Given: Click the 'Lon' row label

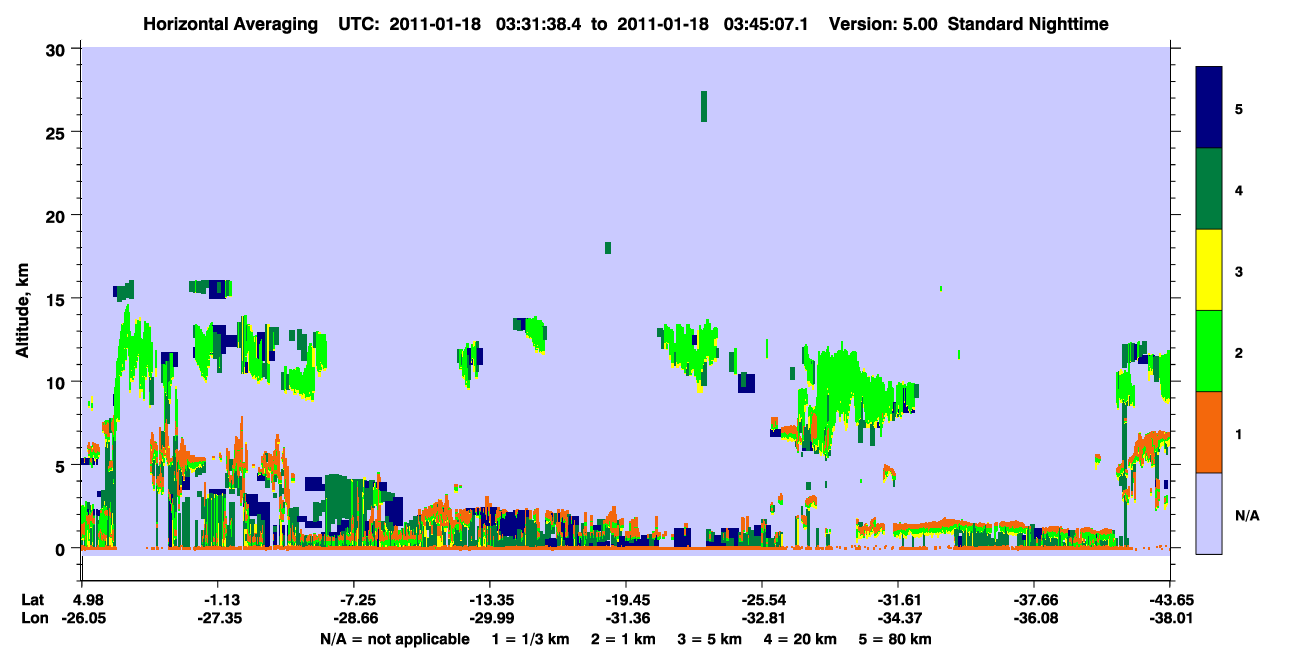Looking at the screenshot, I should [33, 619].
